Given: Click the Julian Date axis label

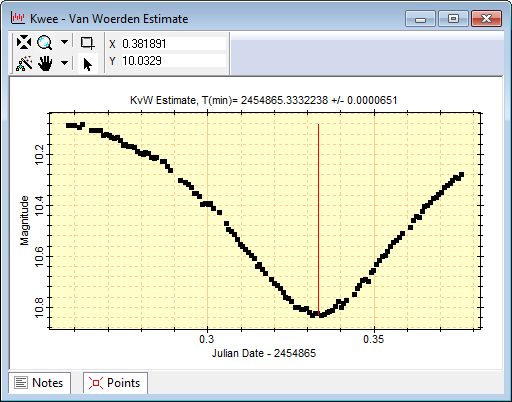Looking at the screenshot, I should click(x=264, y=353).
